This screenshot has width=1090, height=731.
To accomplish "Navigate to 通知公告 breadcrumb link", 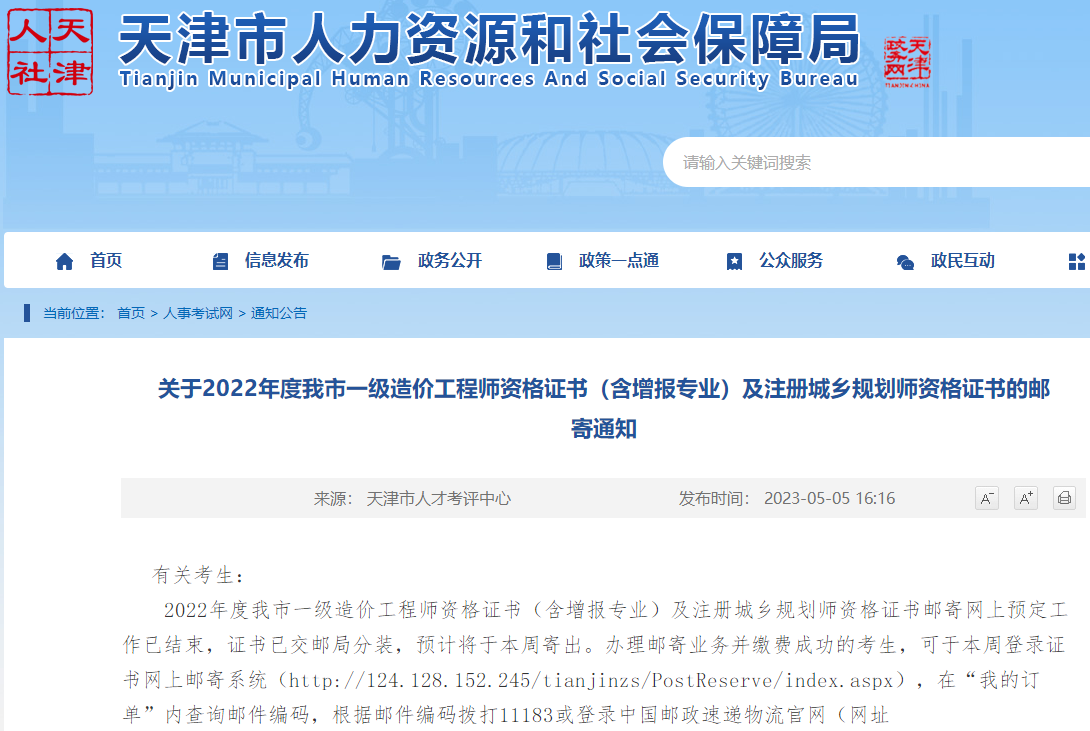I will [x=279, y=313].
